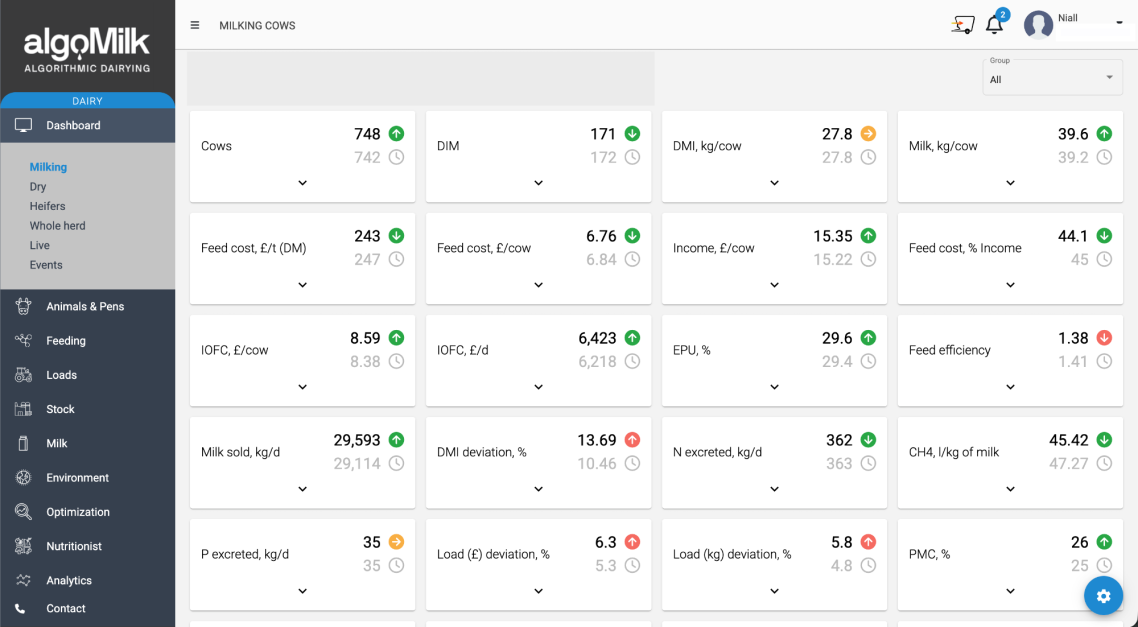Click the clock icon on IOFC, £/d card
The height and width of the screenshot is (627, 1138).
point(632,361)
